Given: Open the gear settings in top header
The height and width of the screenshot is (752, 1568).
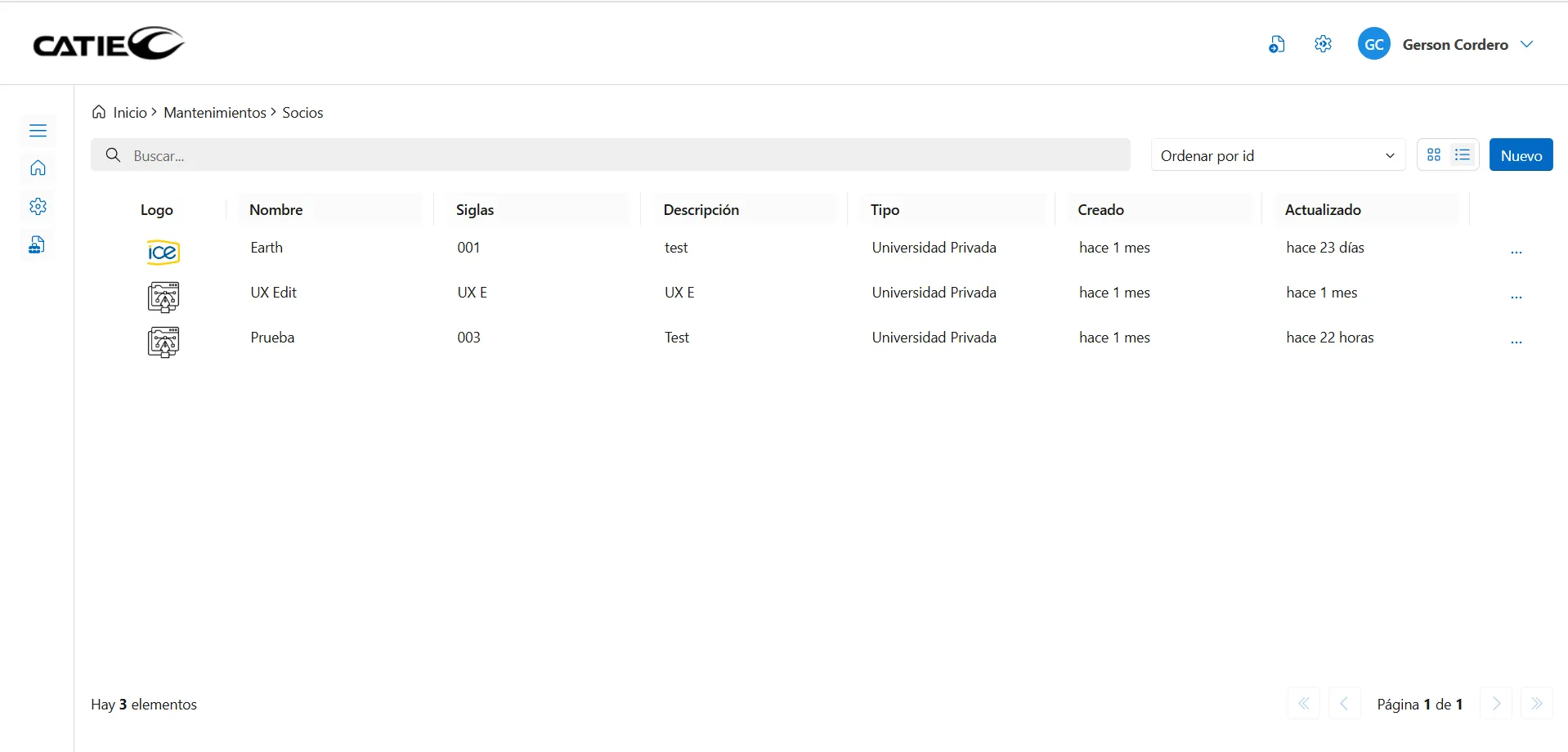Looking at the screenshot, I should pyautogui.click(x=1323, y=44).
